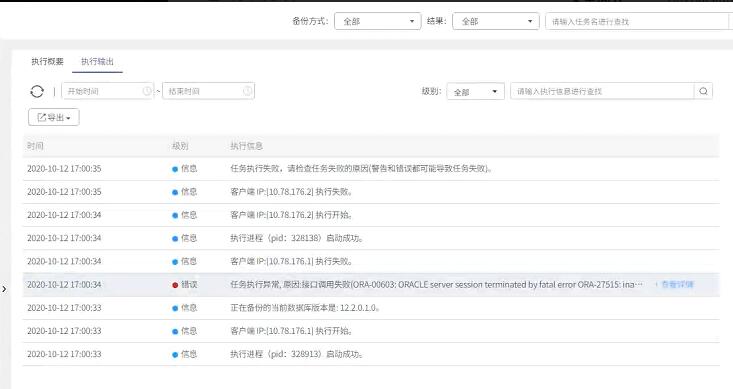
Task: Open the 结果 dropdown
Action: tap(496, 22)
